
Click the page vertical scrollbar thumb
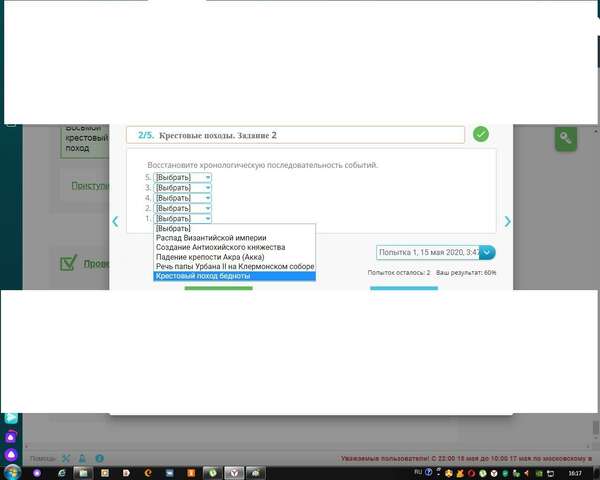tap(596, 428)
